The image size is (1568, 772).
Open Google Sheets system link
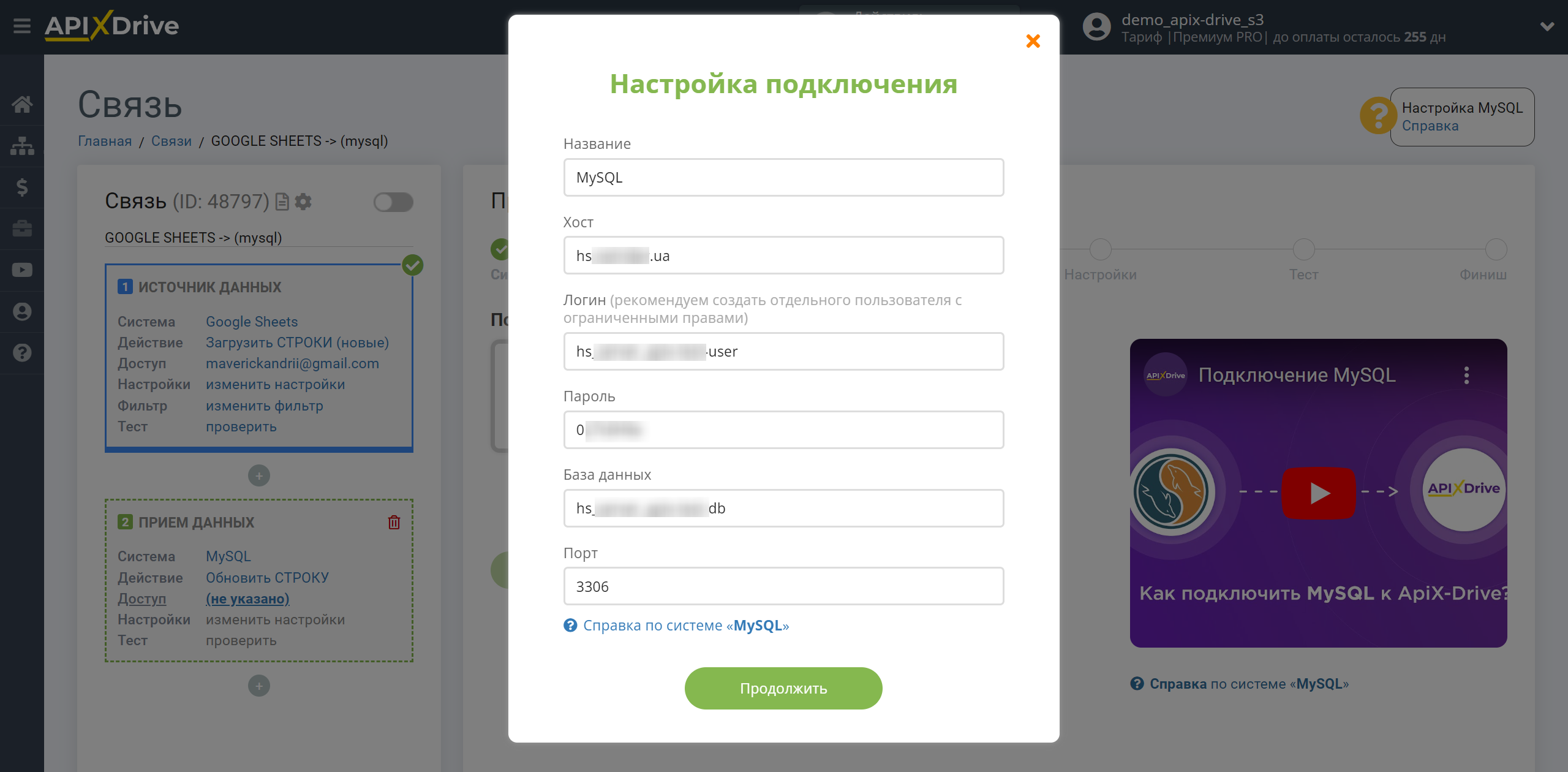(252, 322)
